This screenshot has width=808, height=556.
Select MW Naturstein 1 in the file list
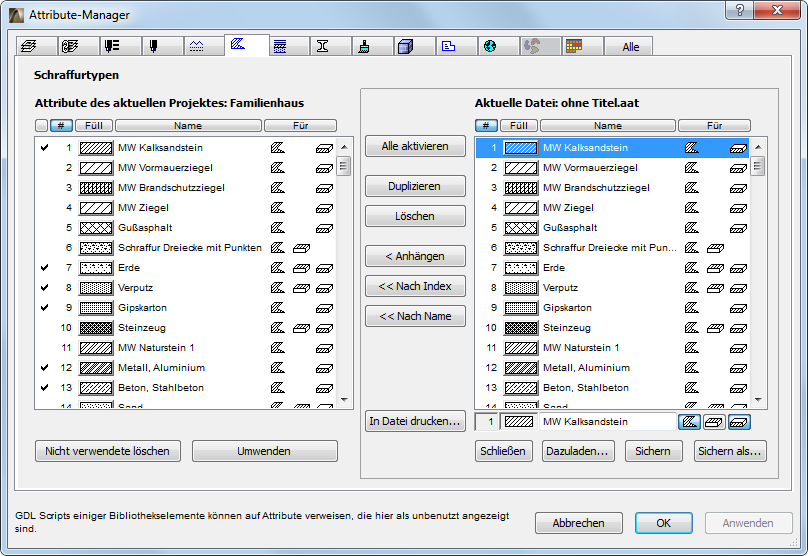pyautogui.click(x=612, y=348)
